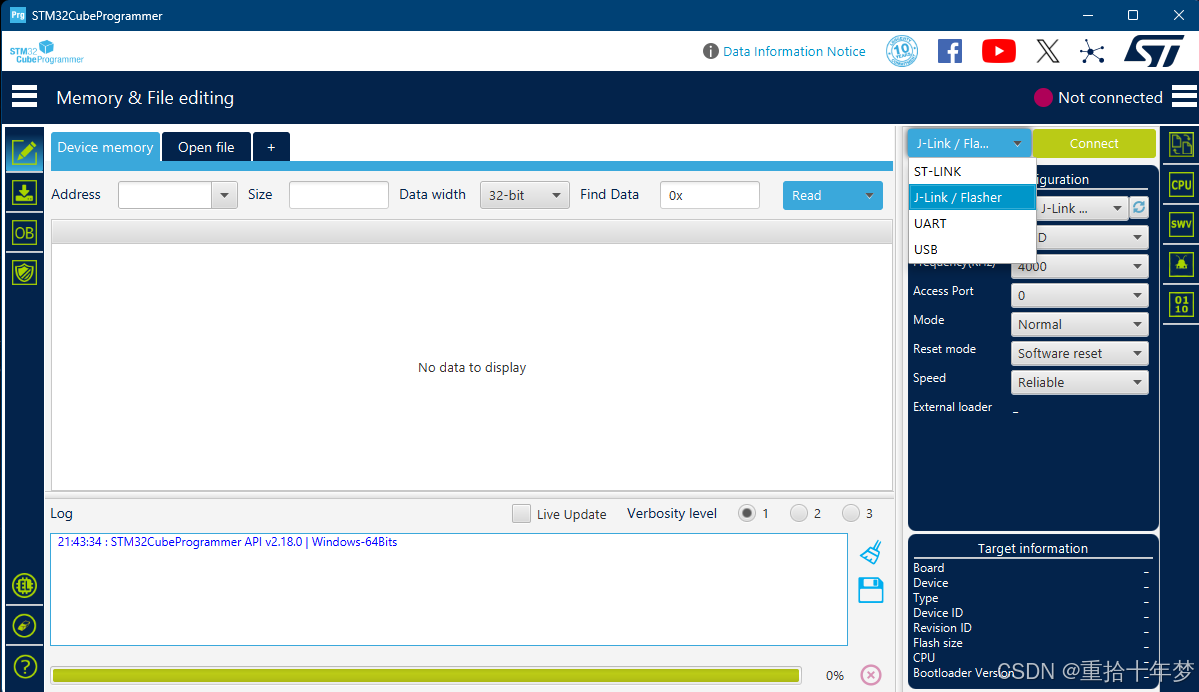
Task: Choose ST-LINK from interface list
Action: [972, 171]
